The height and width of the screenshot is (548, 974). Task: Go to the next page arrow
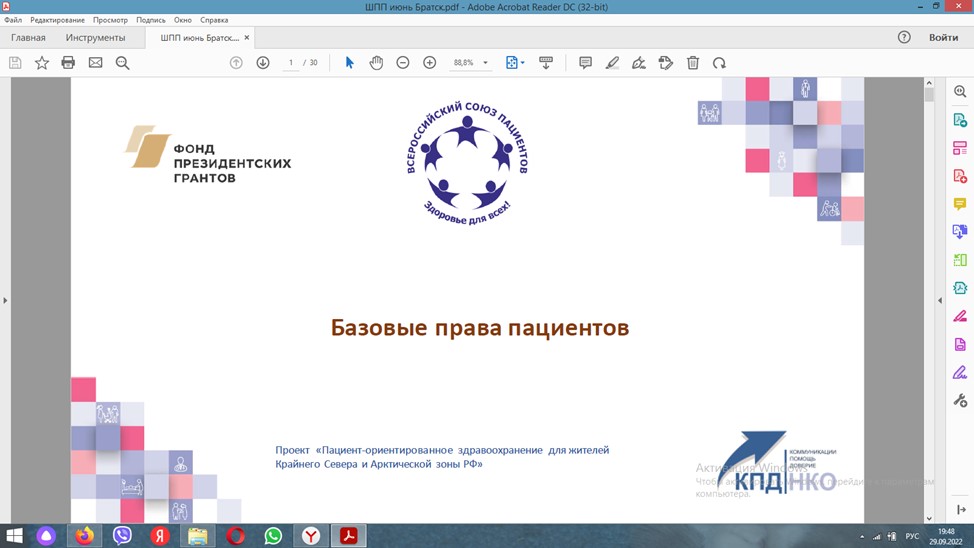coord(263,63)
